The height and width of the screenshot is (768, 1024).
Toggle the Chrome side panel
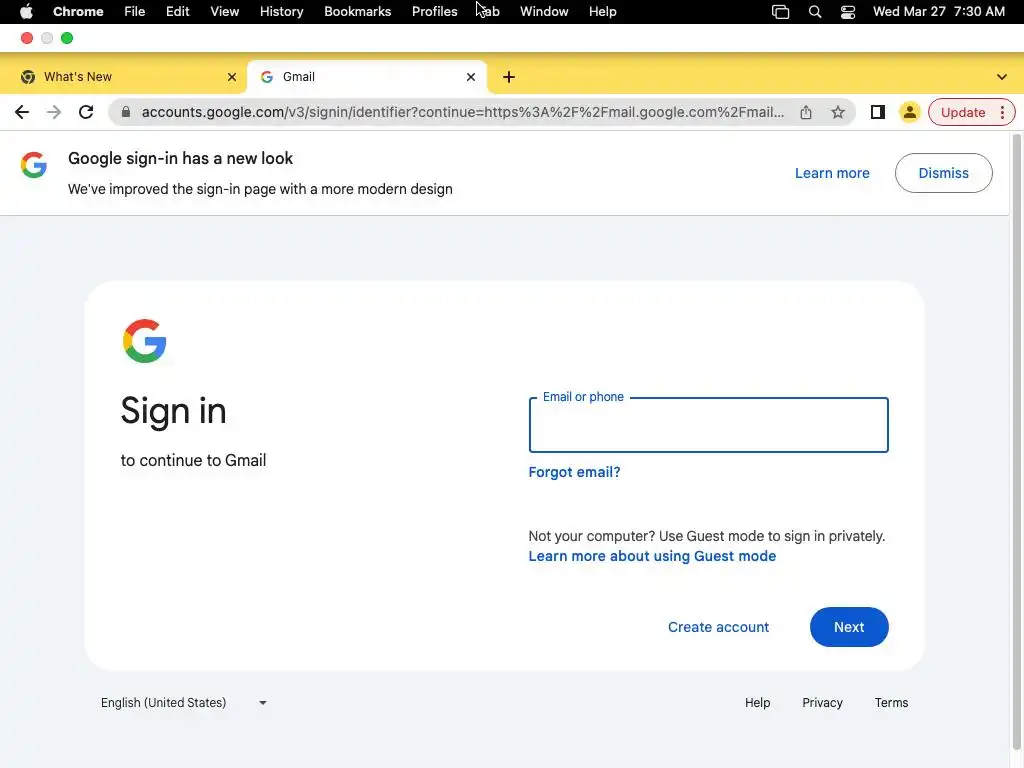[878, 112]
